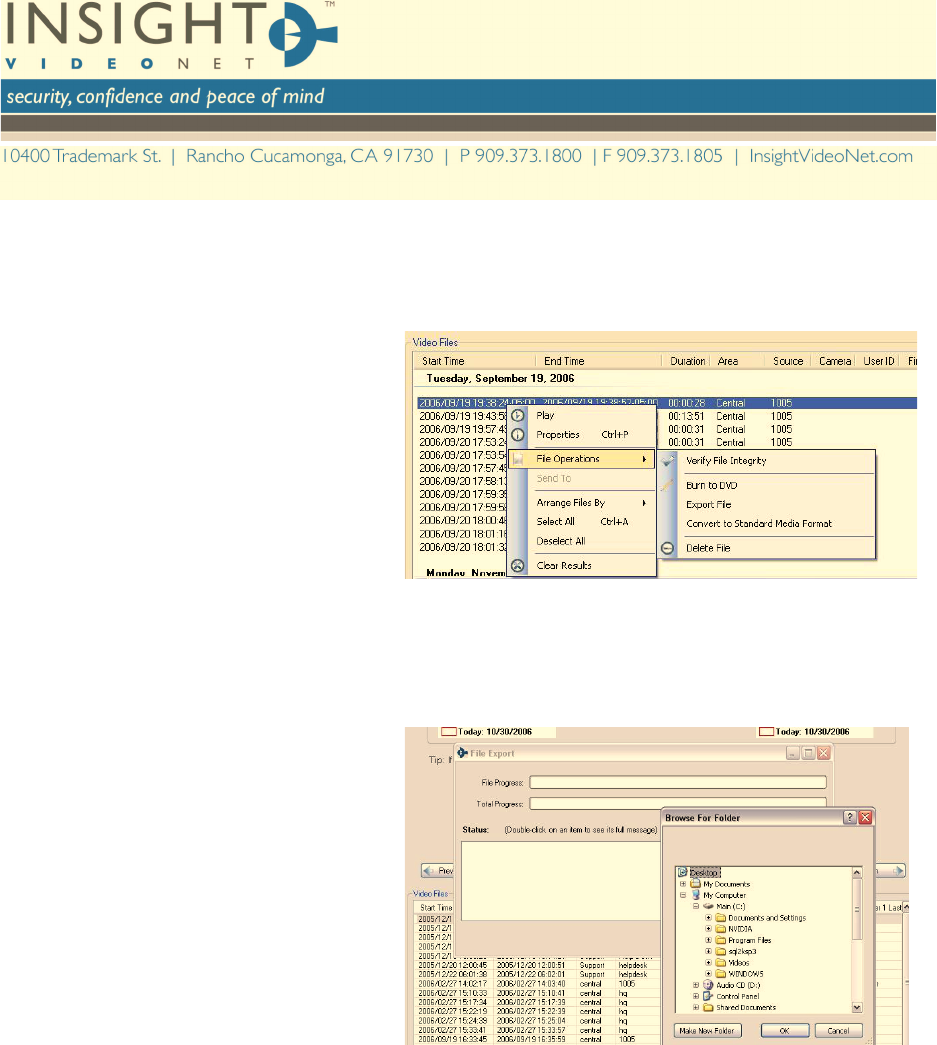Open the InsightVideoNet.com link
This screenshot has width=937, height=1045.
831,156
